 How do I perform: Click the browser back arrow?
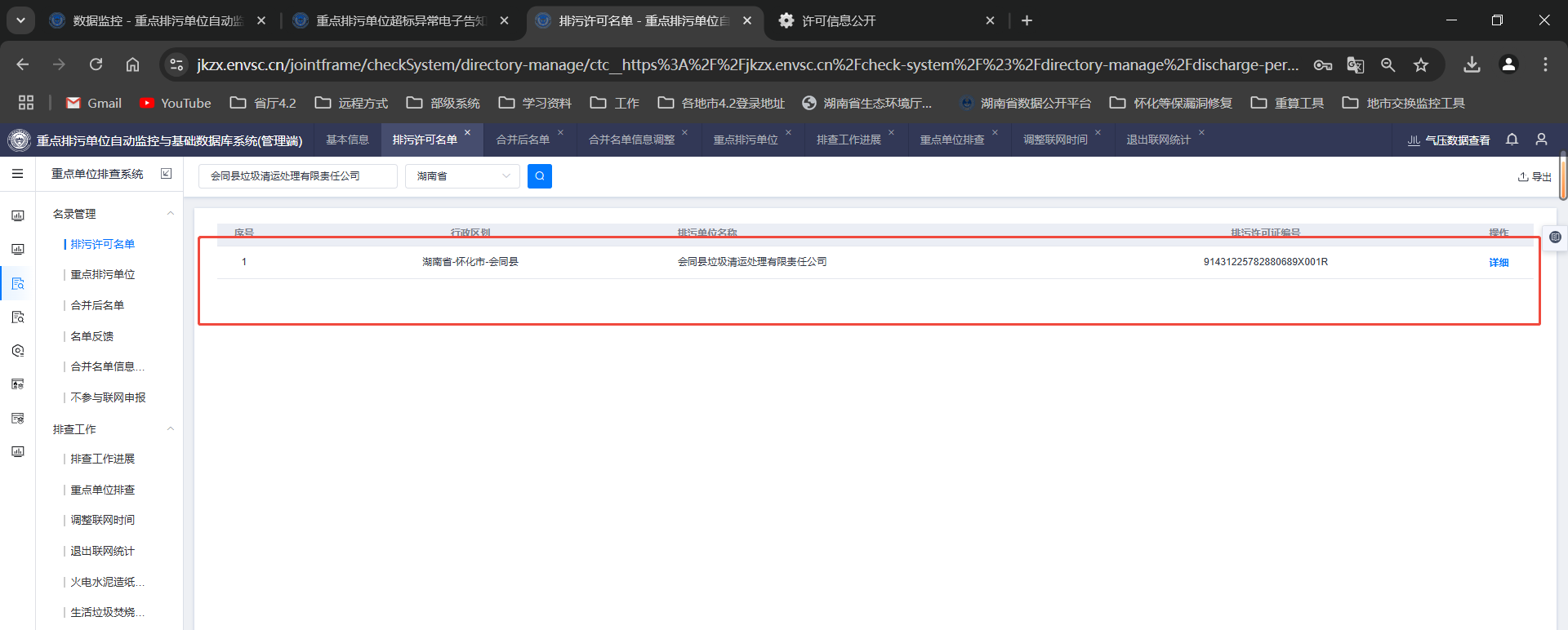(23, 64)
